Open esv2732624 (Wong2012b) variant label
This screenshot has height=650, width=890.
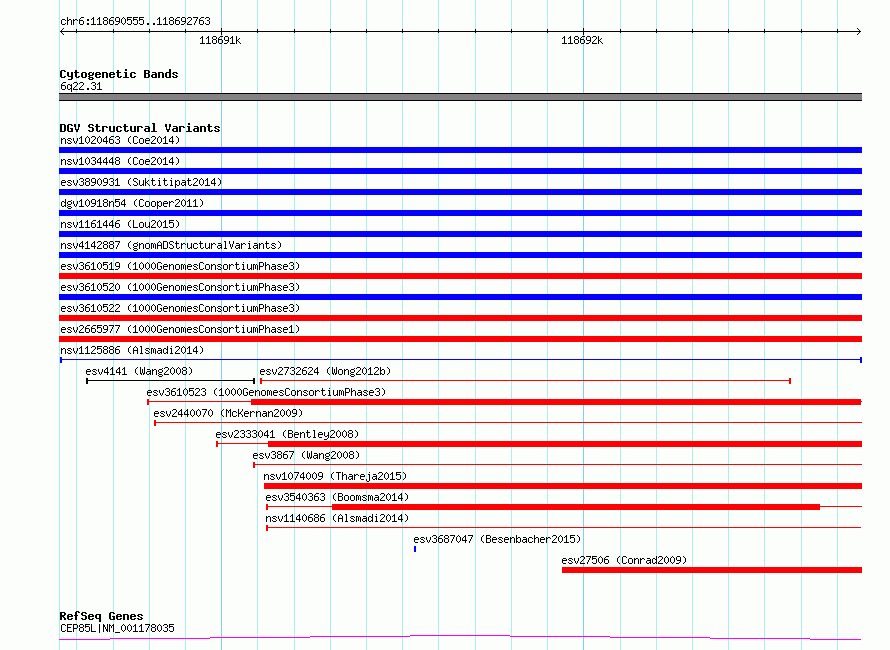pyautogui.click(x=325, y=371)
